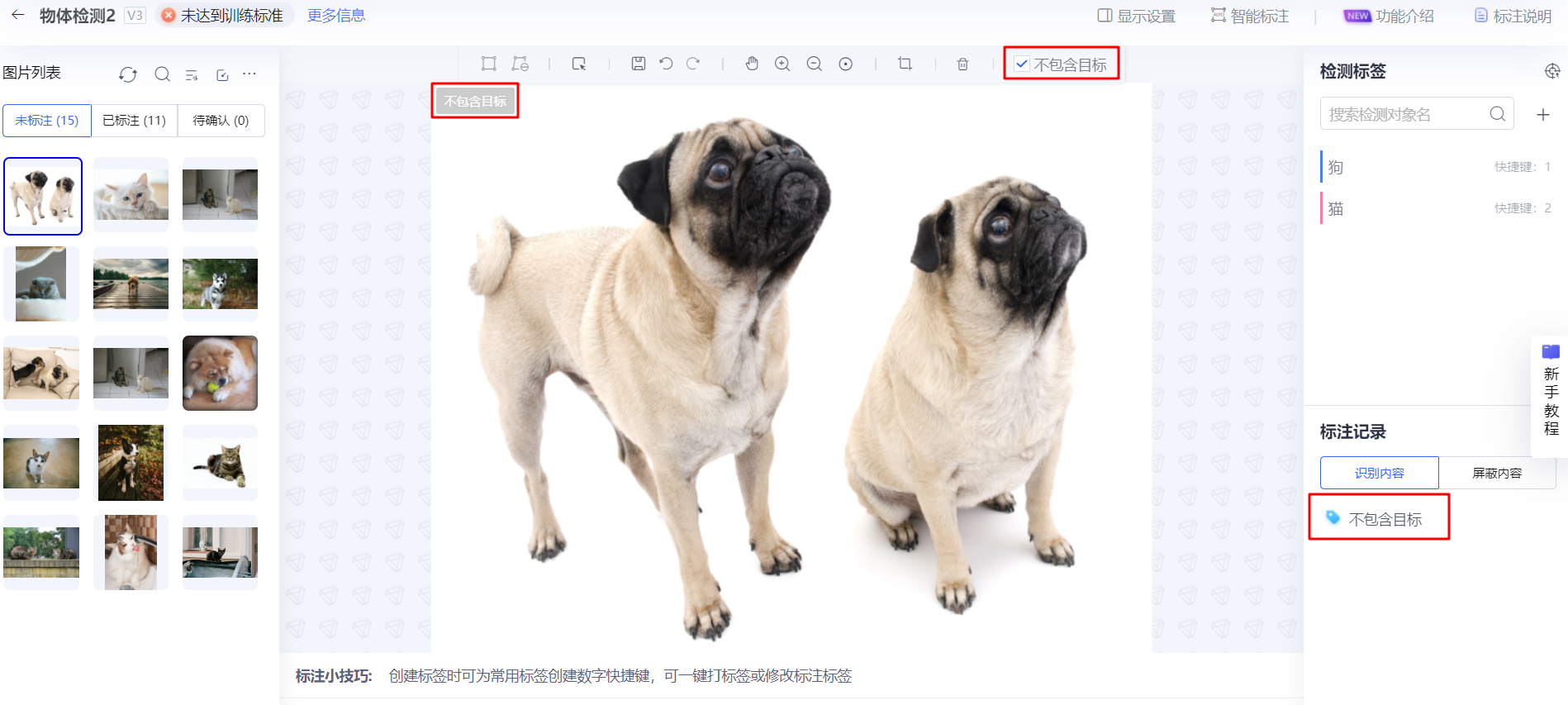This screenshot has width=1568, height=705.
Task: Click the gear icon beside 检测标签
Action: click(x=1552, y=71)
